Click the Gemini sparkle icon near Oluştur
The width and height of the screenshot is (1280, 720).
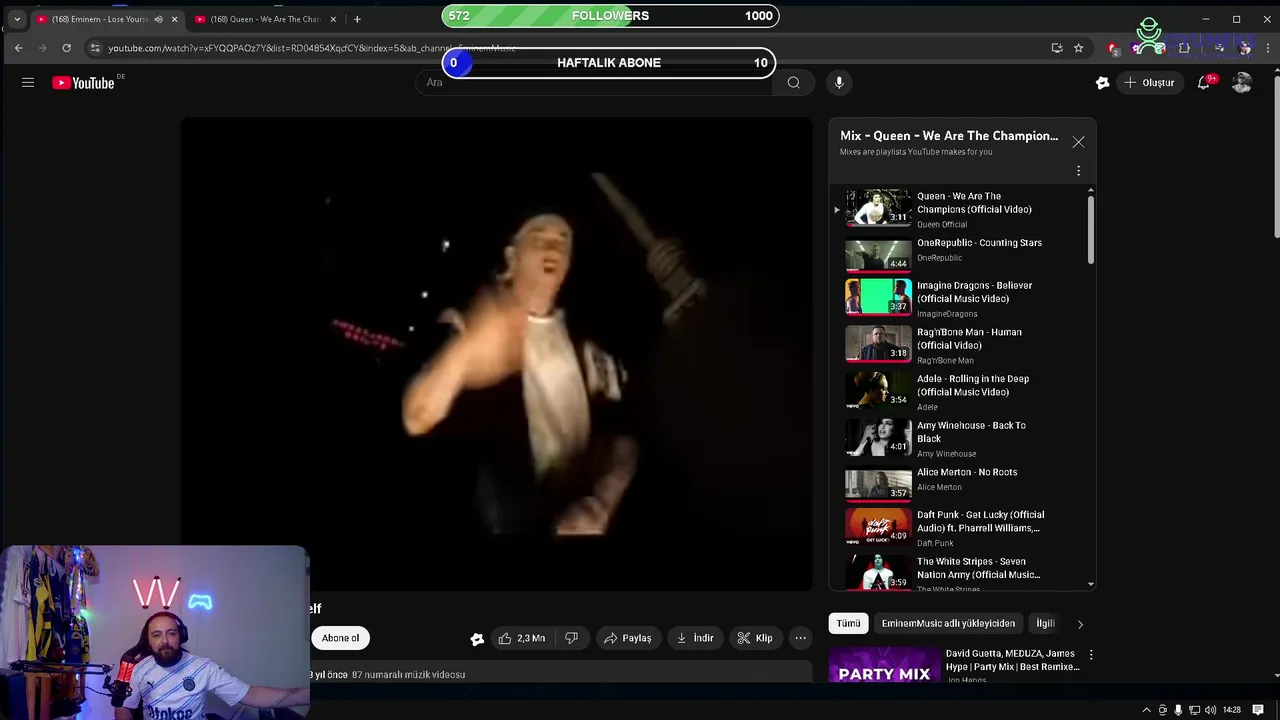tap(1102, 83)
